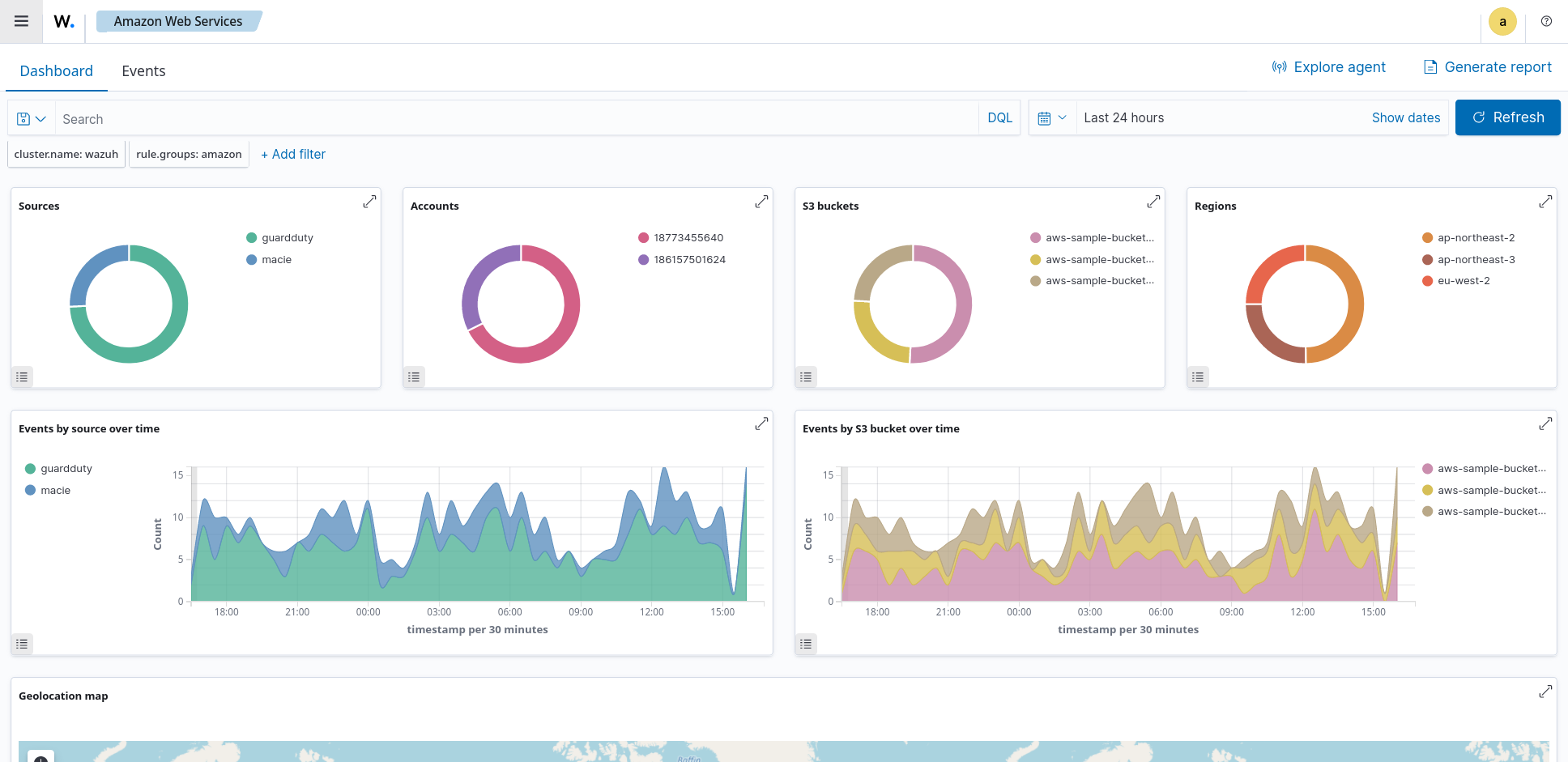
Task: Open the saved queries dropdown
Action: (x=32, y=119)
